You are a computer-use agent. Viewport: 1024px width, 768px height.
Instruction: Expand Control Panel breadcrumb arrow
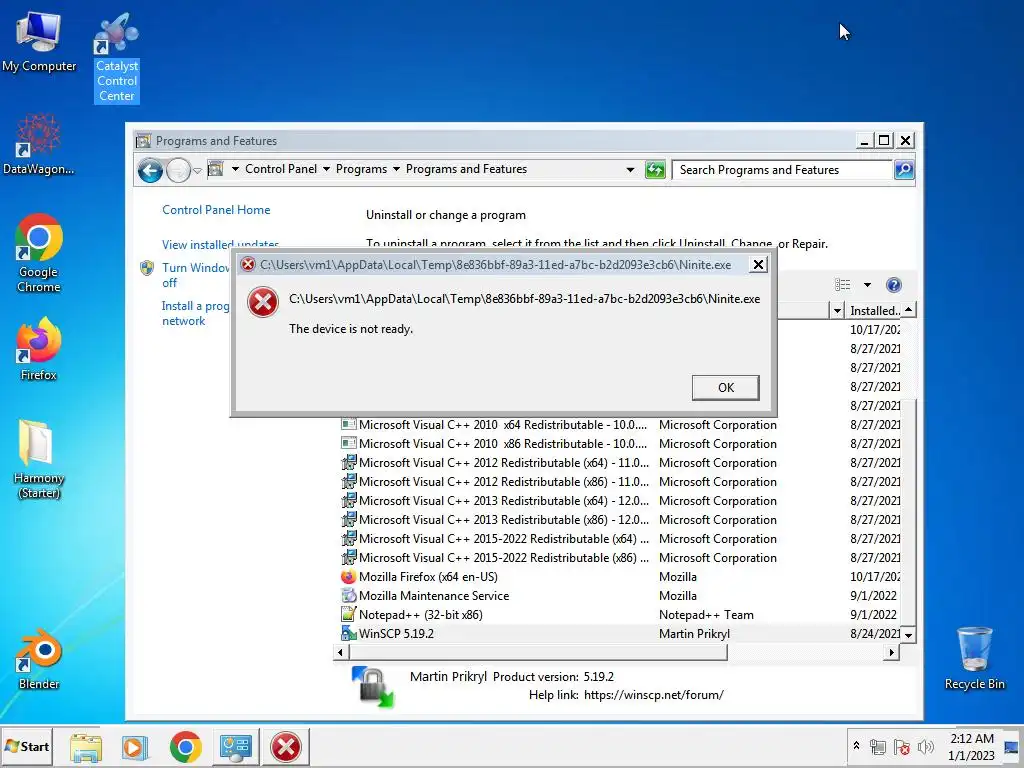point(326,169)
